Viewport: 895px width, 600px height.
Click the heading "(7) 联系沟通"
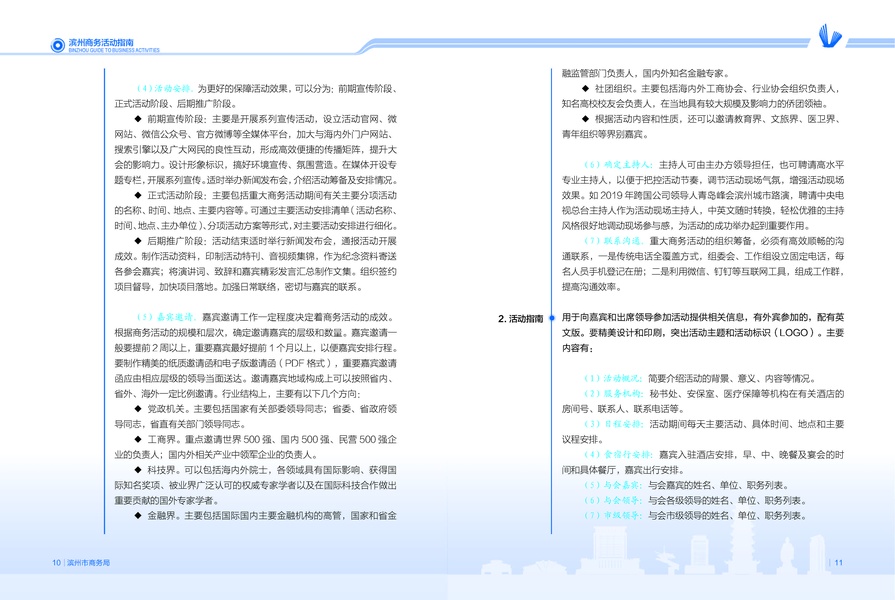pyautogui.click(x=613, y=241)
